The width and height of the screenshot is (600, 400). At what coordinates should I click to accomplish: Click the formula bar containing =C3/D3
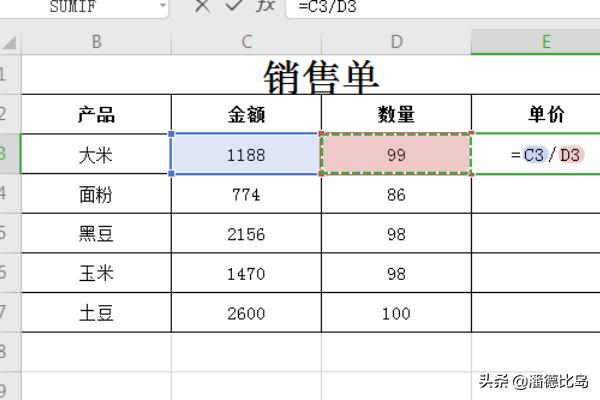[444, 7]
